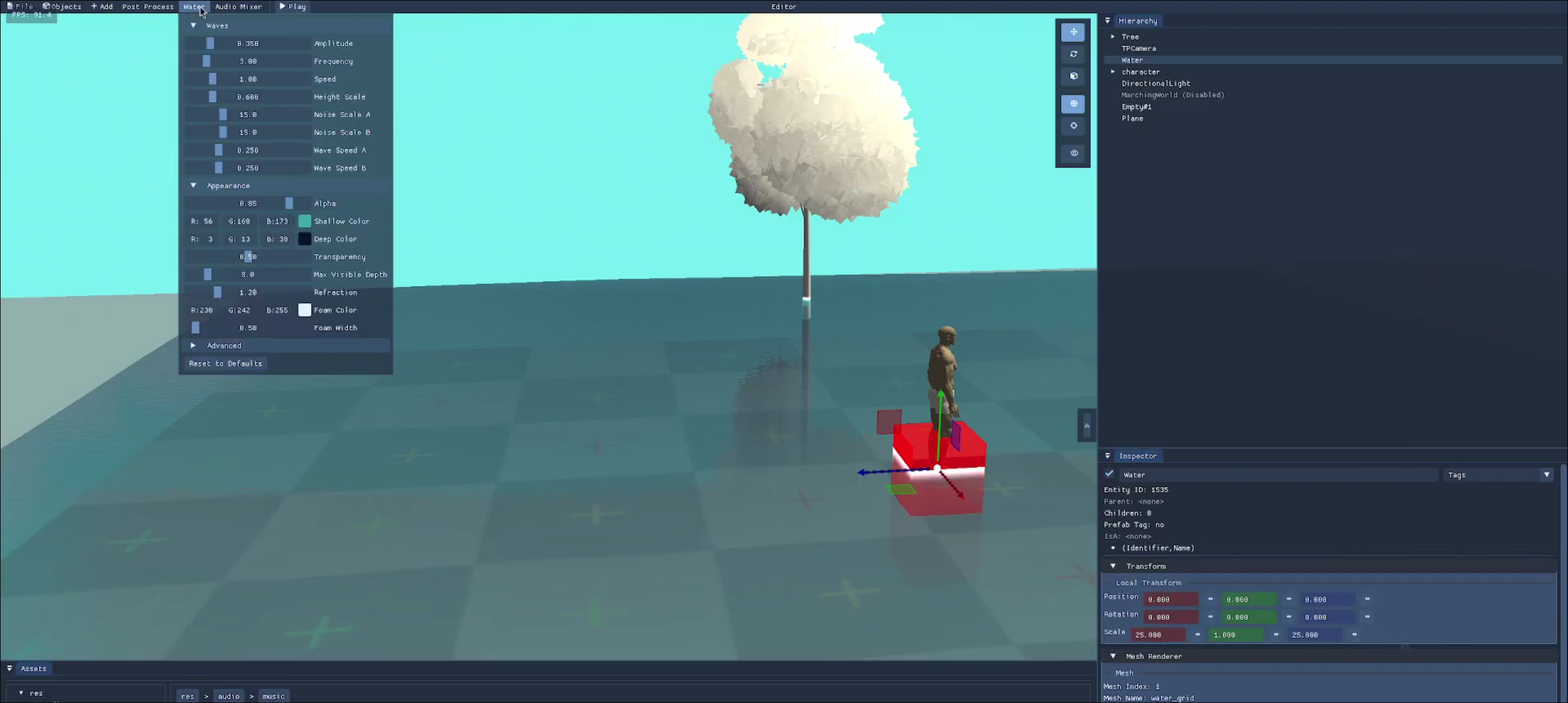Viewport: 1568px width, 703px height.
Task: Click the eye visibility icon in viewport toolbar
Action: click(1073, 153)
